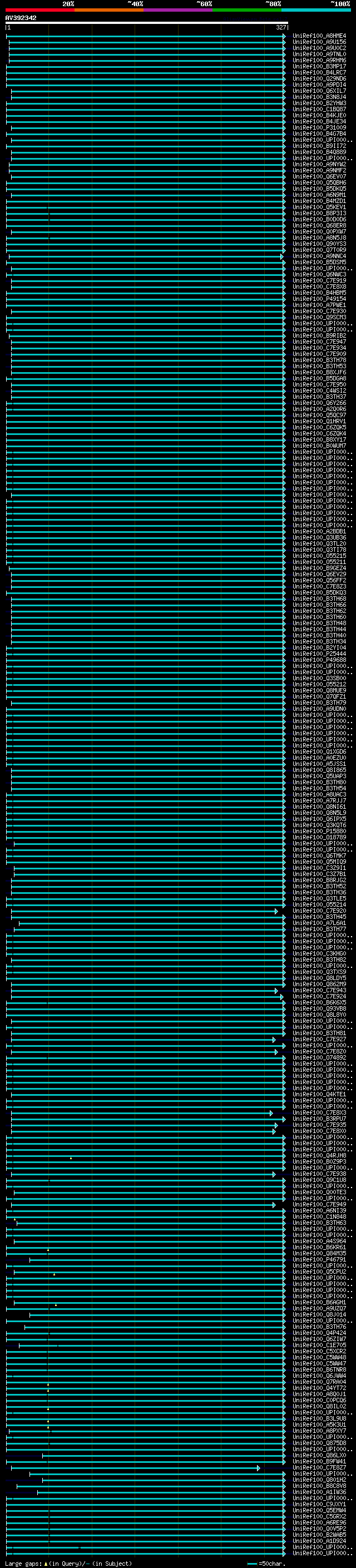Select hit label UniRef100_A9U156

click(319, 42)
